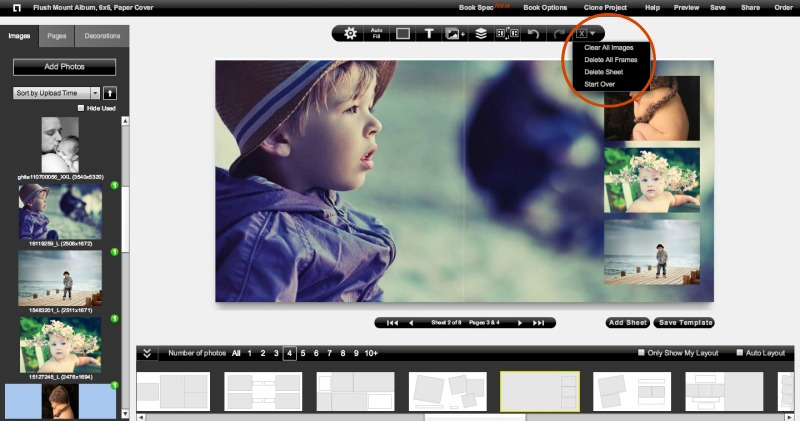
Task: Click the Save Template button
Action: (x=685, y=323)
